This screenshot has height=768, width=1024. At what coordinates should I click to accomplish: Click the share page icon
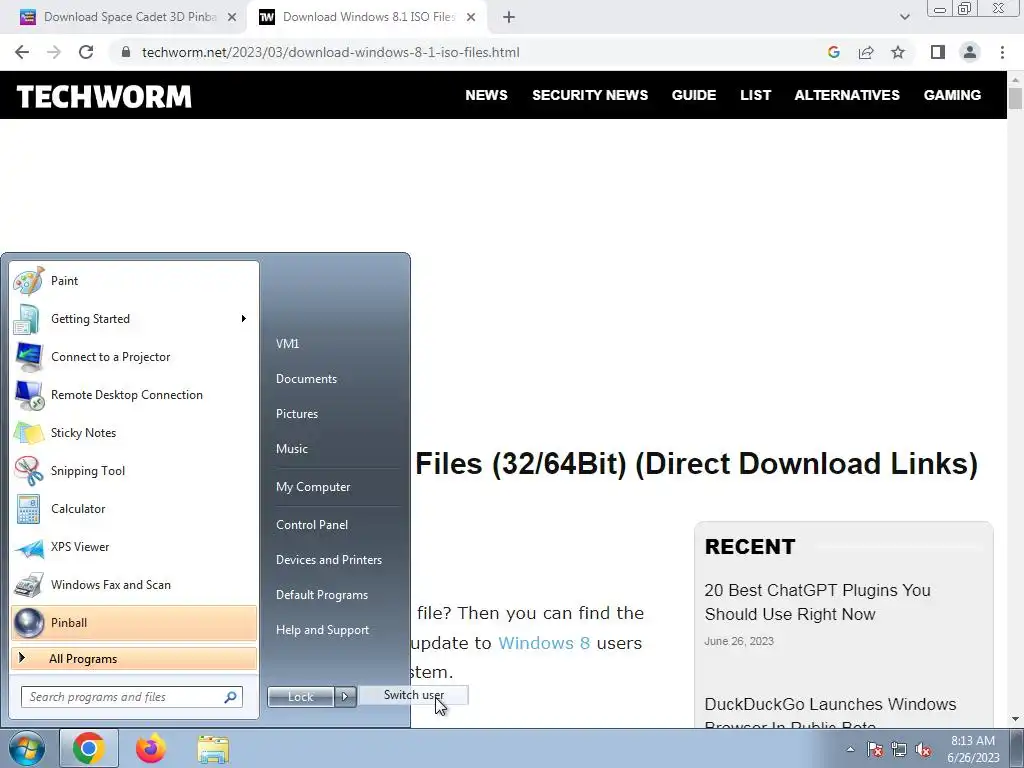point(866,52)
